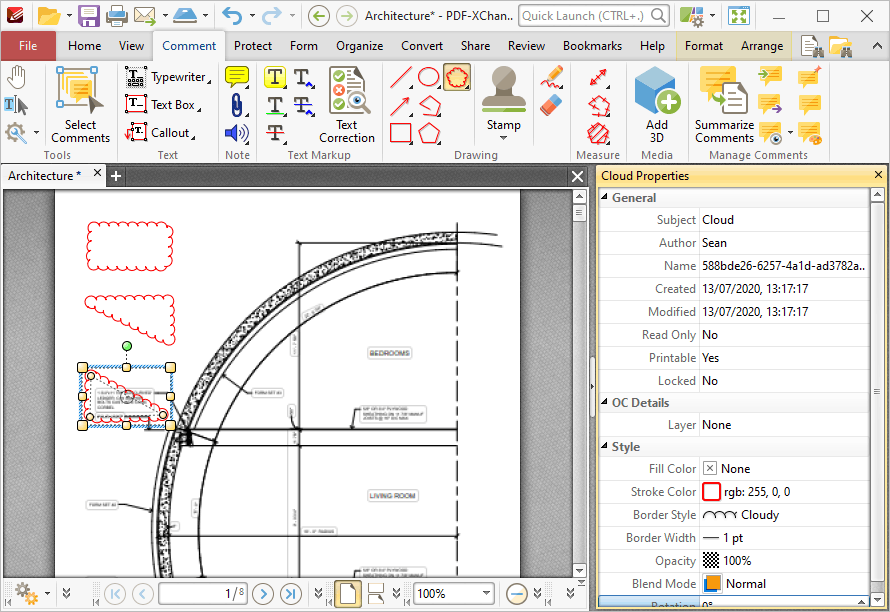
Task: Select the Eraser tool
Action: 552,105
